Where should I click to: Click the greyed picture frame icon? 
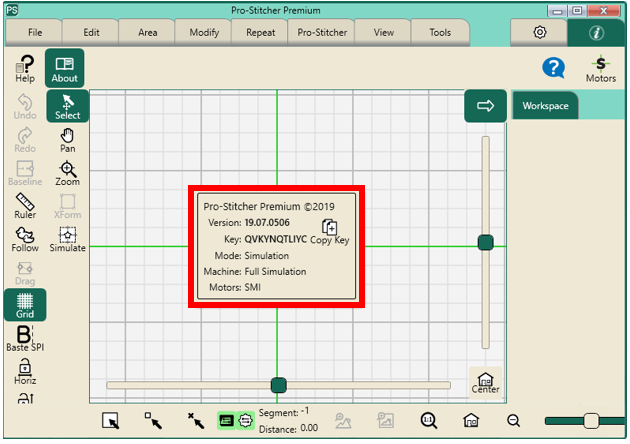385,421
